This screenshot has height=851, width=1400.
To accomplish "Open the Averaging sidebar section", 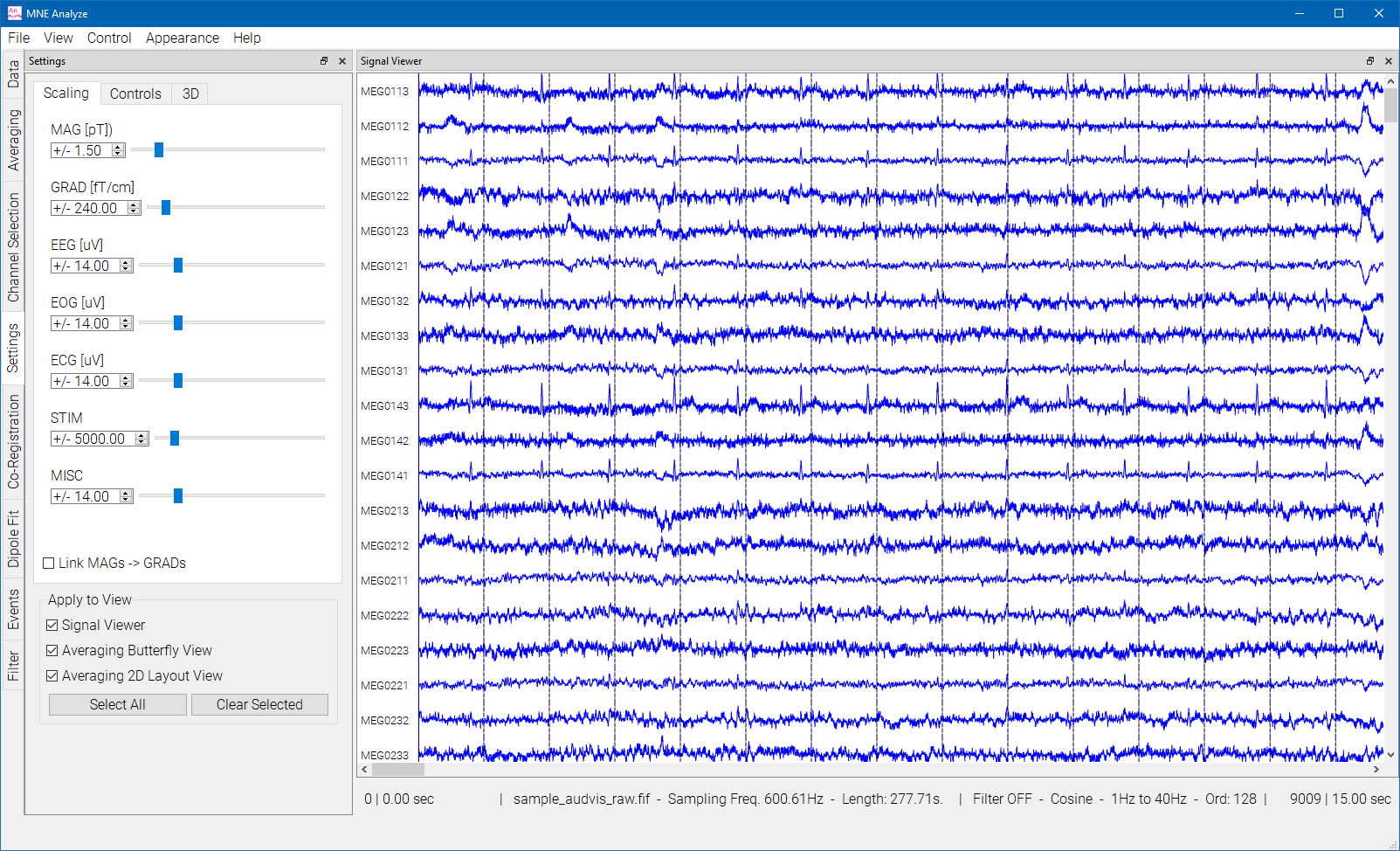I will (x=12, y=138).
